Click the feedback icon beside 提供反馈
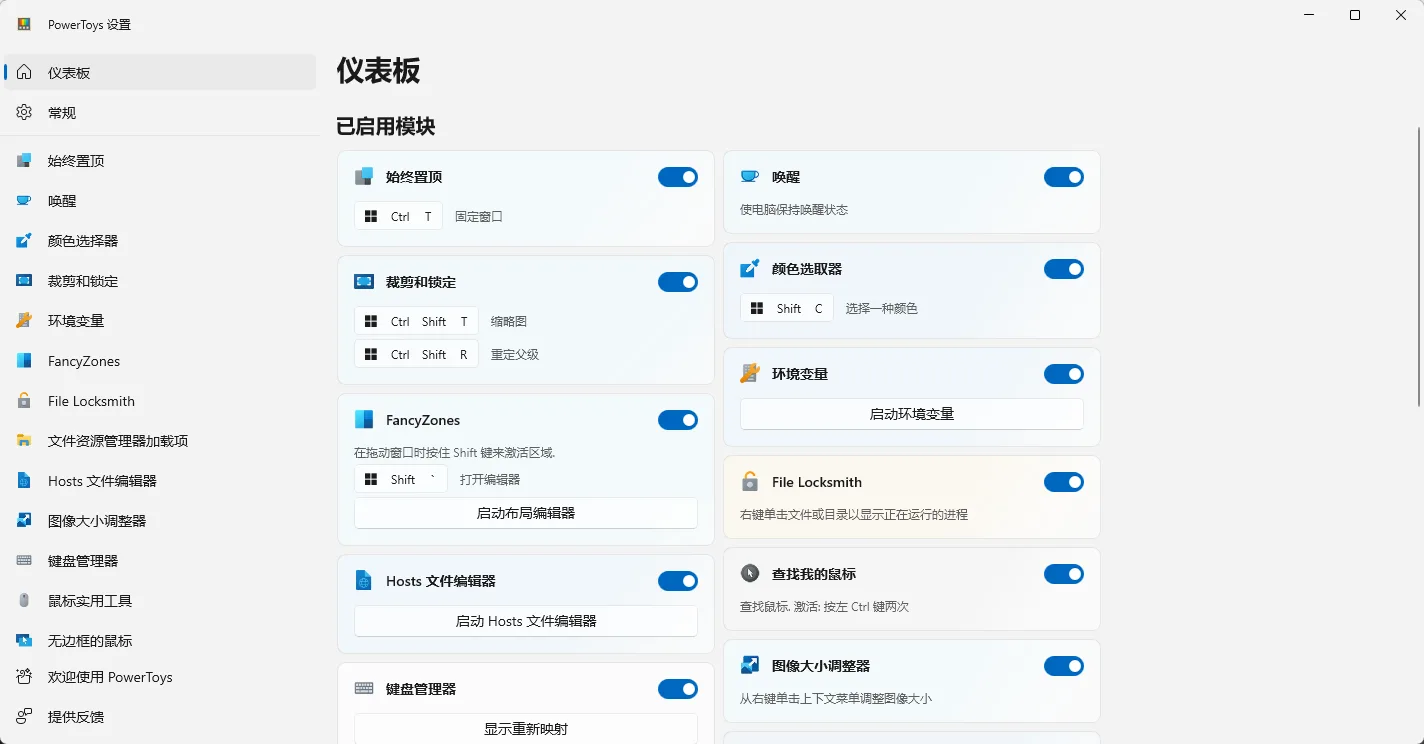The width and height of the screenshot is (1424, 744). click(x=24, y=717)
